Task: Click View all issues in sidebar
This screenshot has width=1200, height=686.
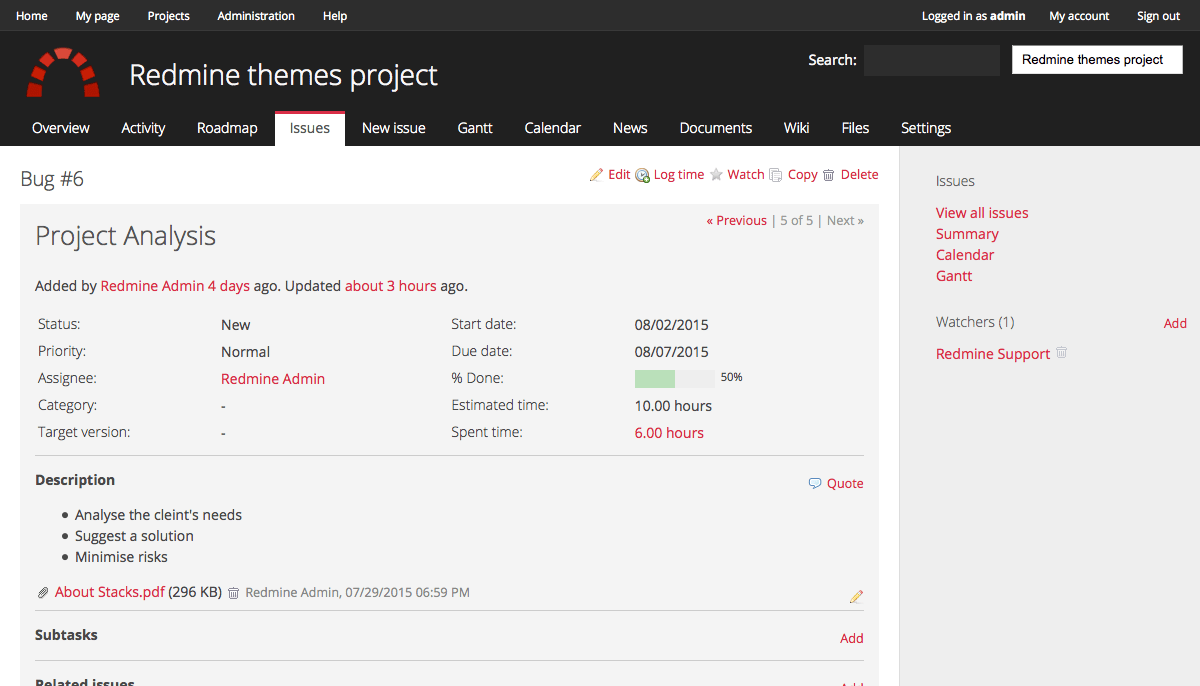Action: [982, 213]
